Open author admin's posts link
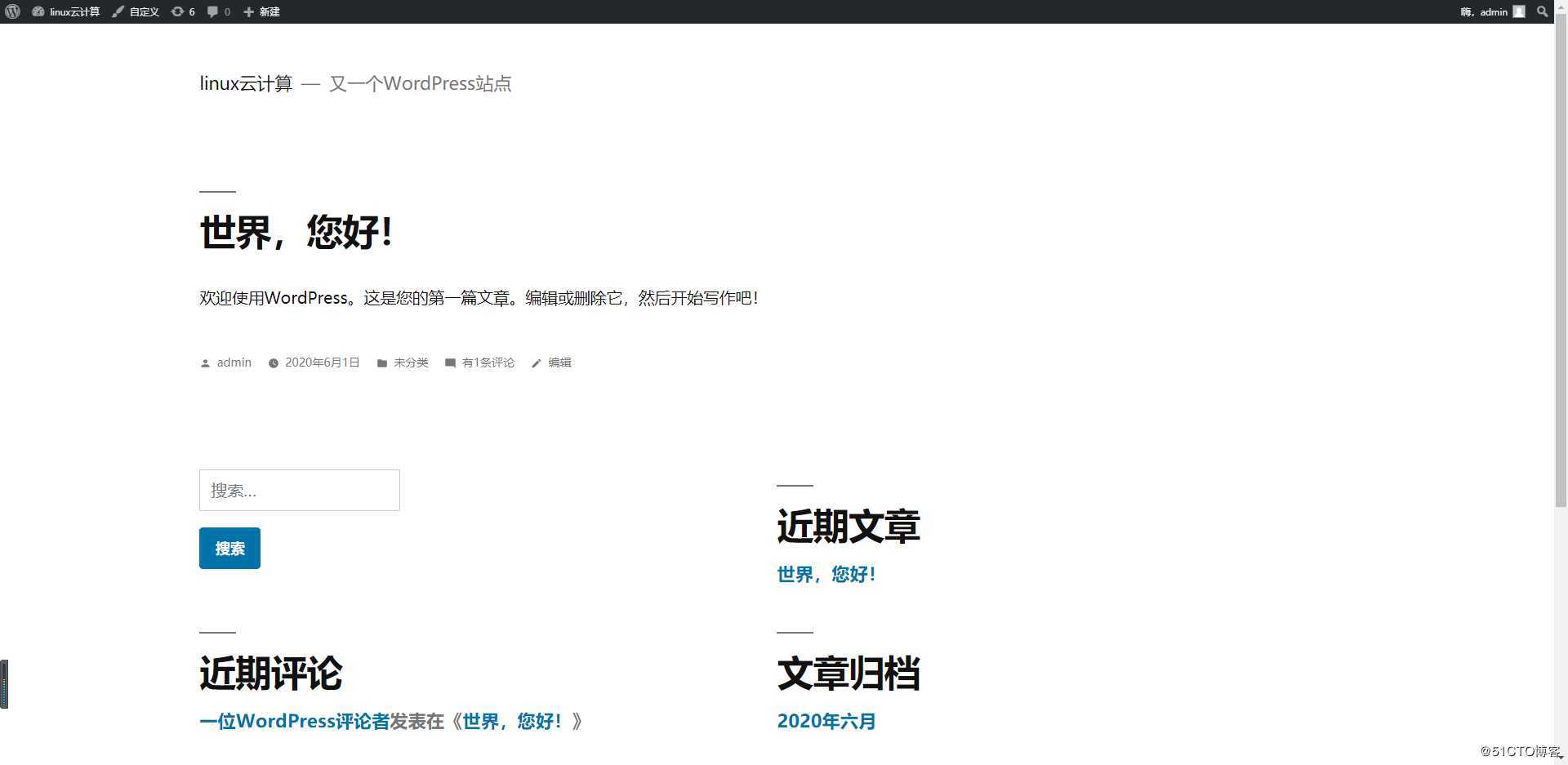Image resolution: width=1568 pixels, height=765 pixels. pyautogui.click(x=234, y=362)
